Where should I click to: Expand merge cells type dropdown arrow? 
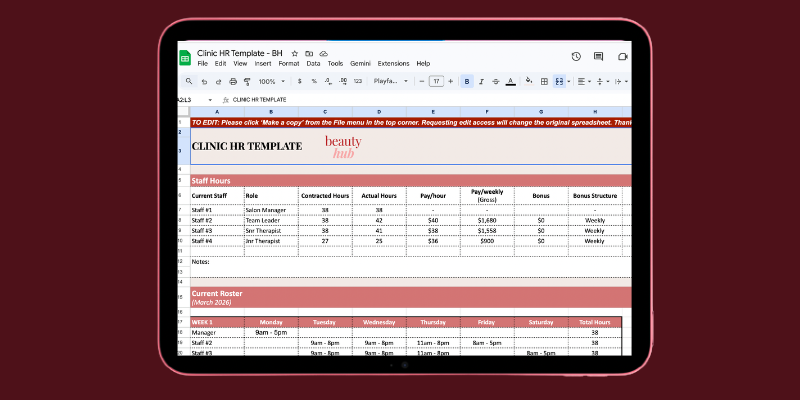tap(569, 82)
